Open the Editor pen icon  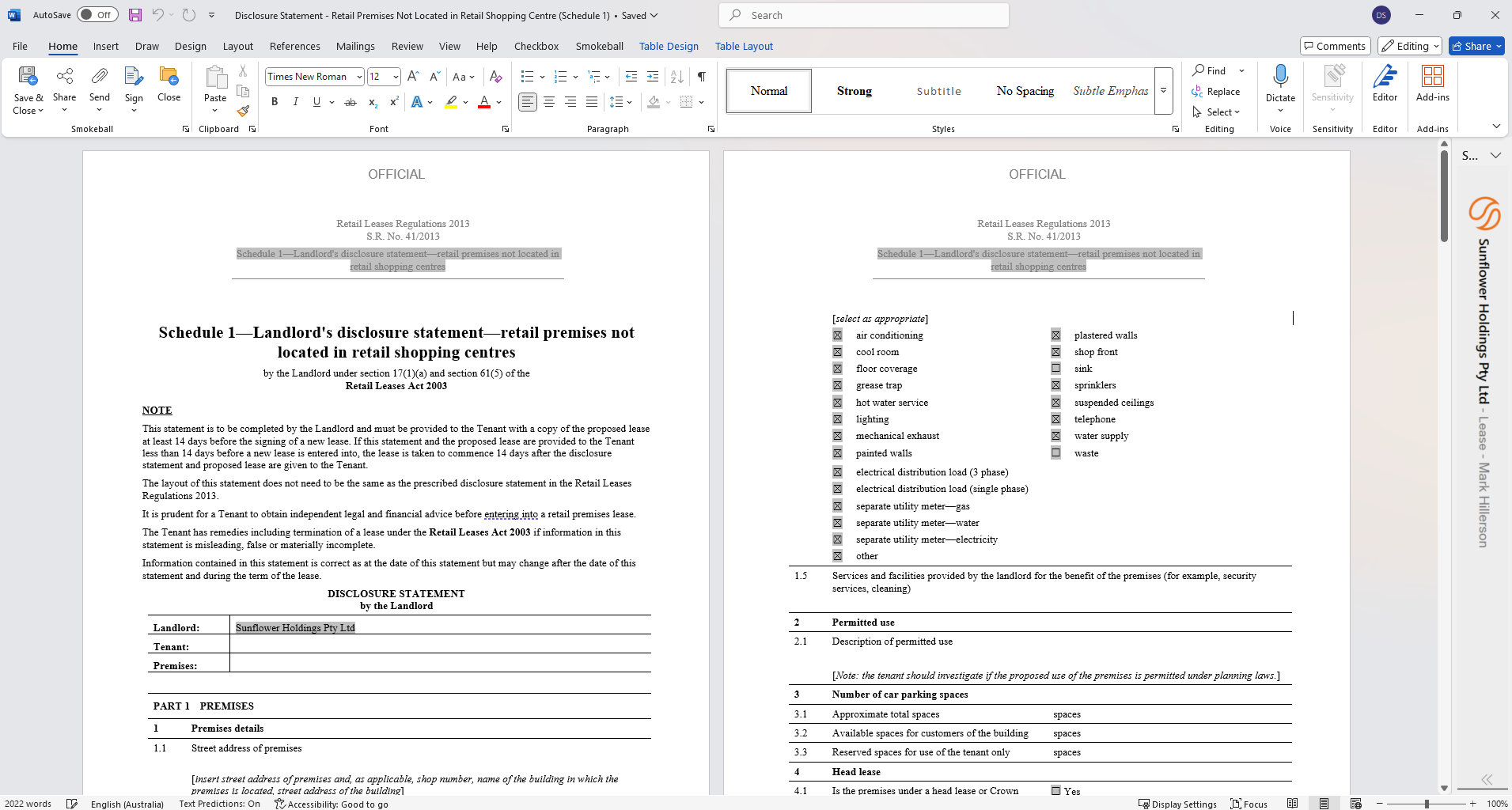click(1385, 77)
